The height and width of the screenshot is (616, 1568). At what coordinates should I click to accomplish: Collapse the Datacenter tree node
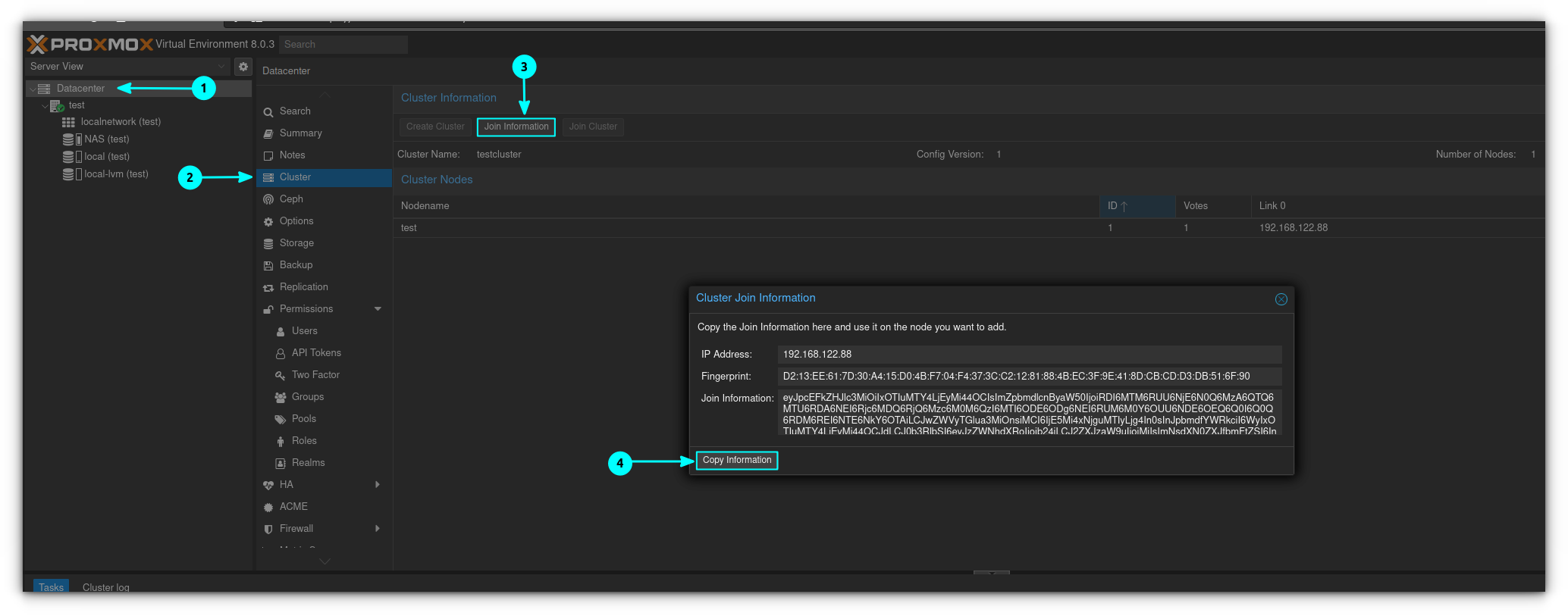tap(33, 89)
